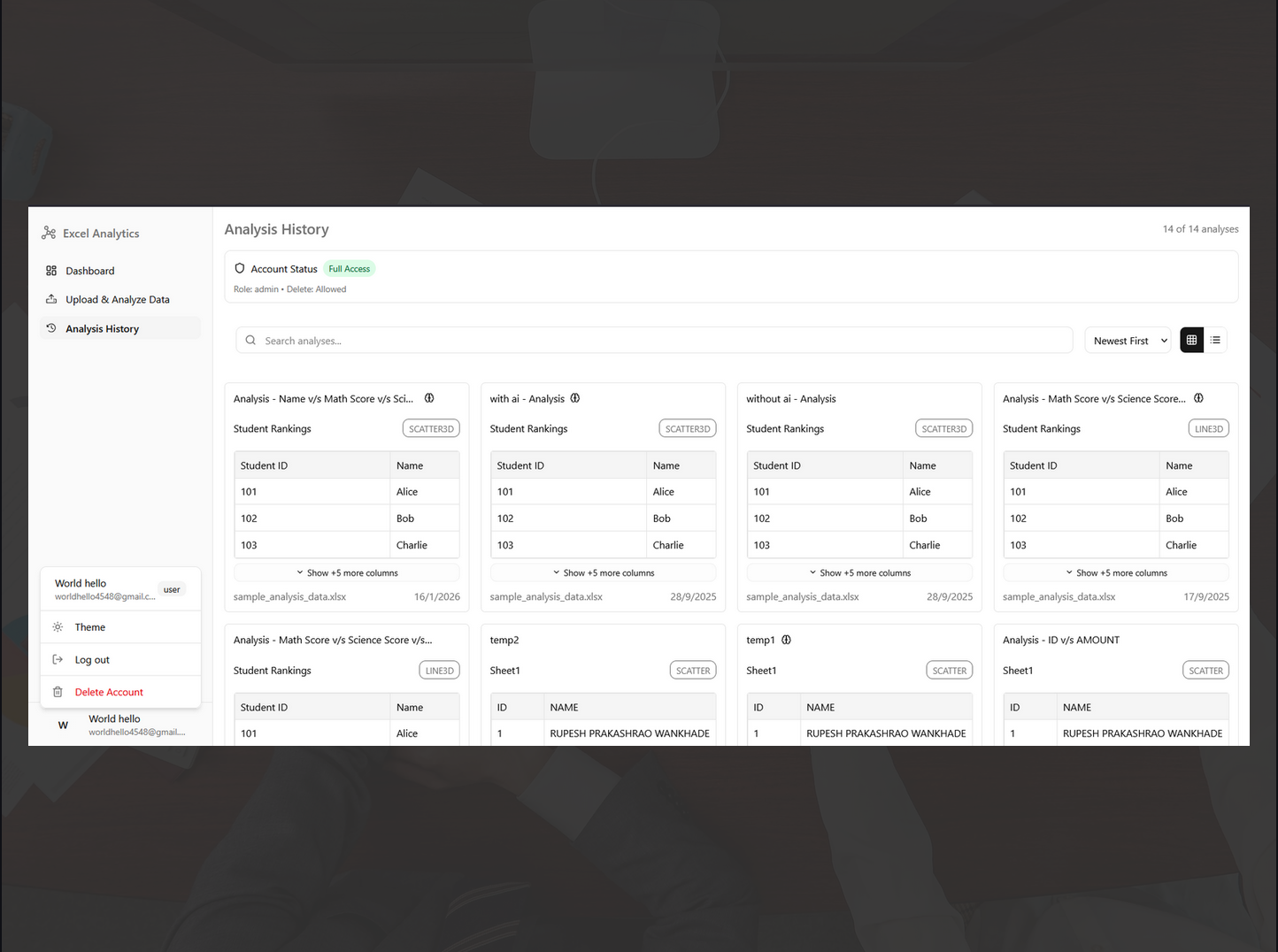Expand Show +5 more columns on with ai card

coord(603,572)
